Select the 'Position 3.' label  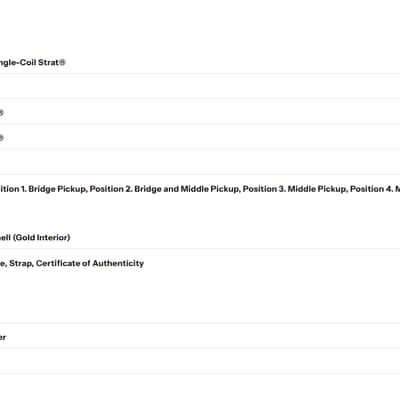(264, 189)
